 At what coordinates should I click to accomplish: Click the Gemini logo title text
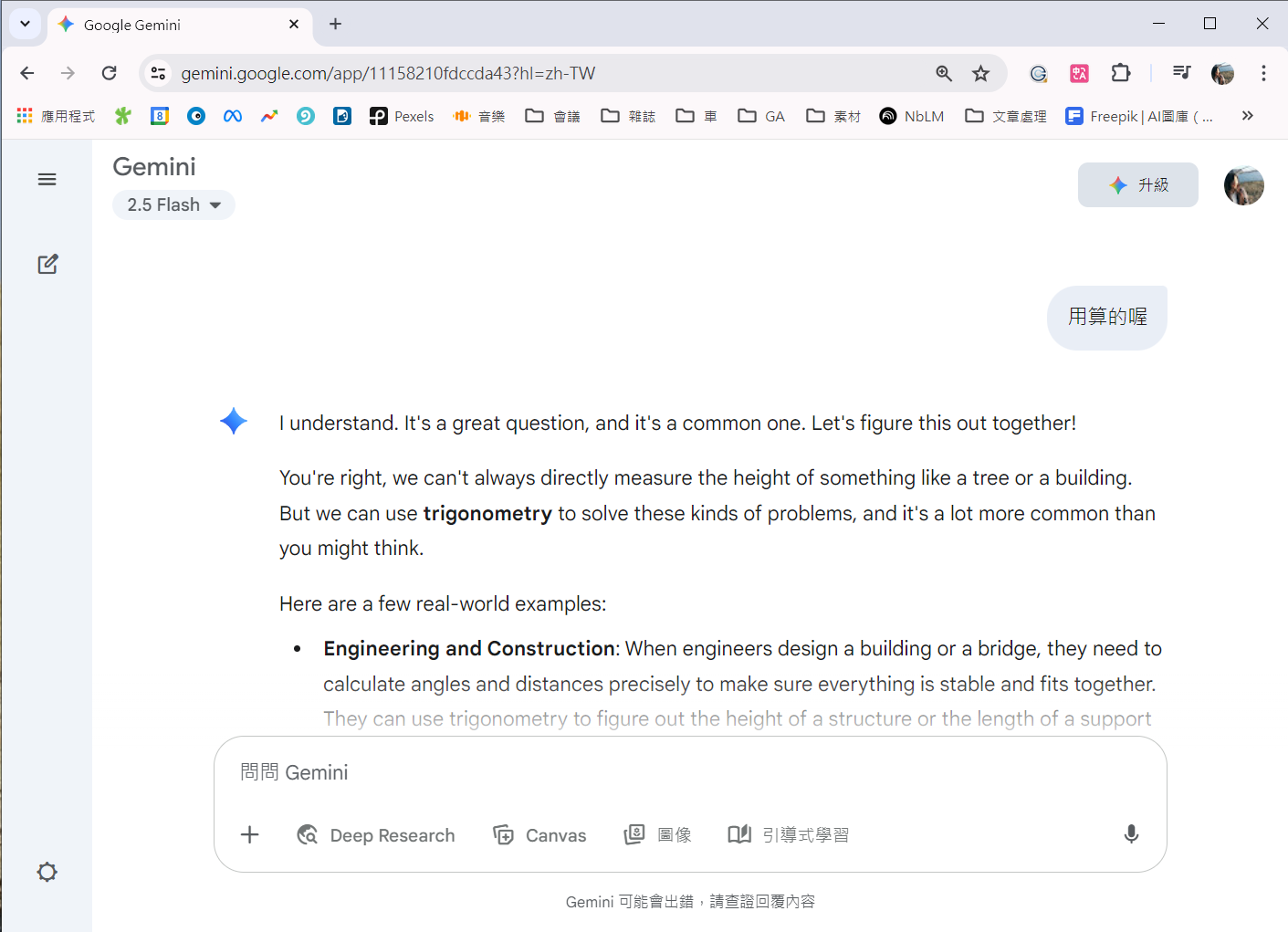pos(154,167)
